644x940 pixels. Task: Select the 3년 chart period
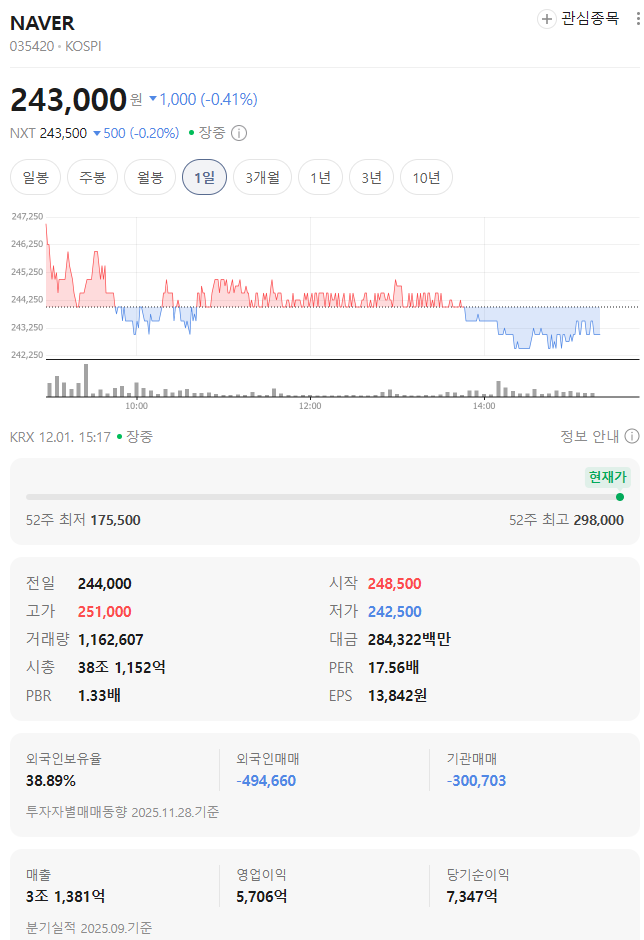(x=371, y=177)
